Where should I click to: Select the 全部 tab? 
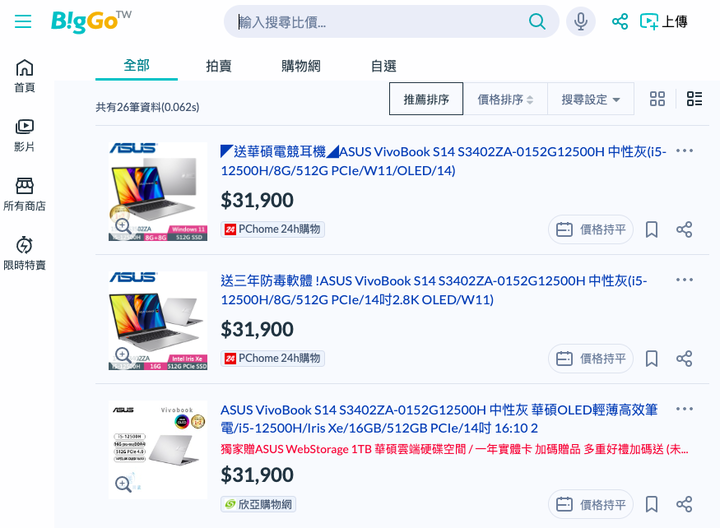[x=136, y=66]
